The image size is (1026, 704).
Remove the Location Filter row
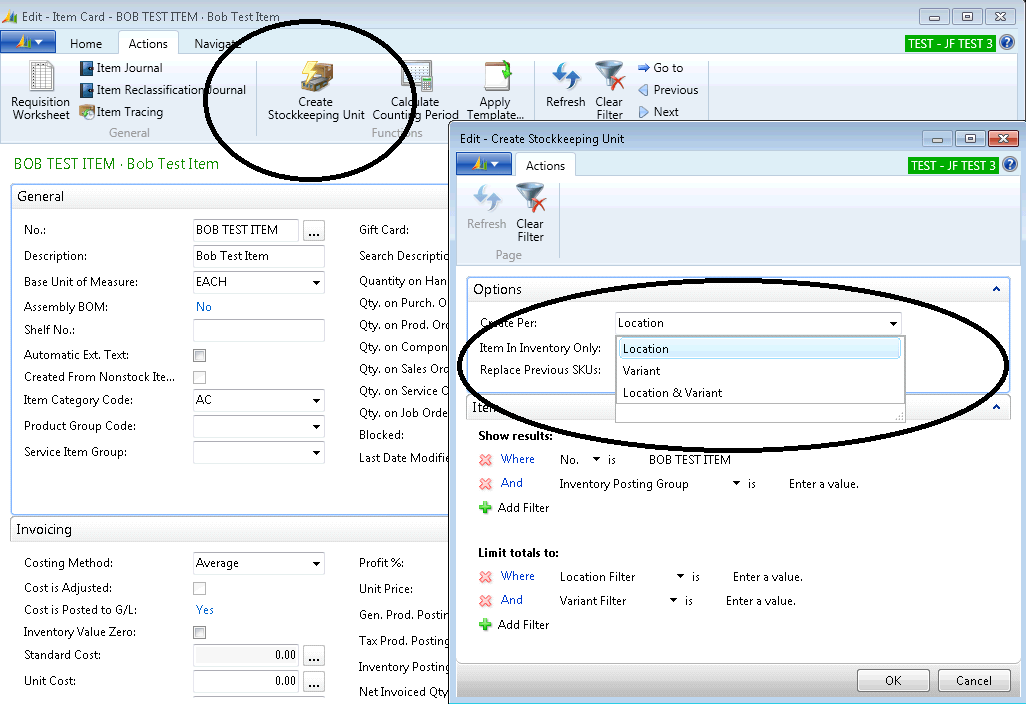(486, 577)
